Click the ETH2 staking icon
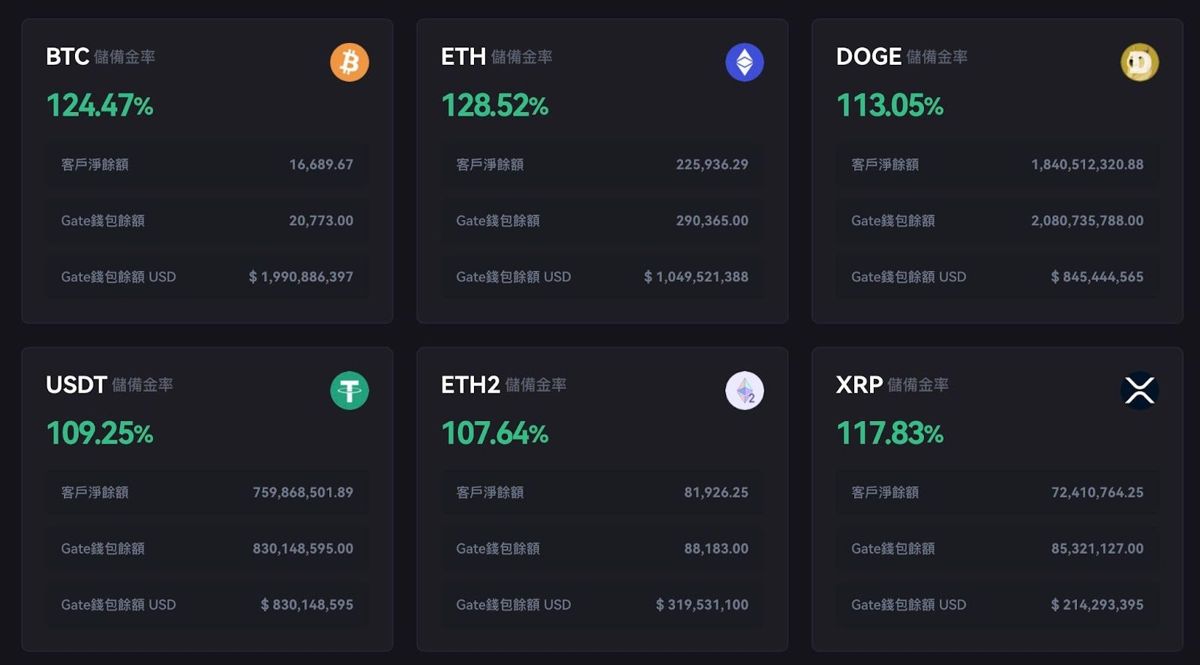Screen dimensions: 1200x665 pyautogui.click(x=745, y=391)
